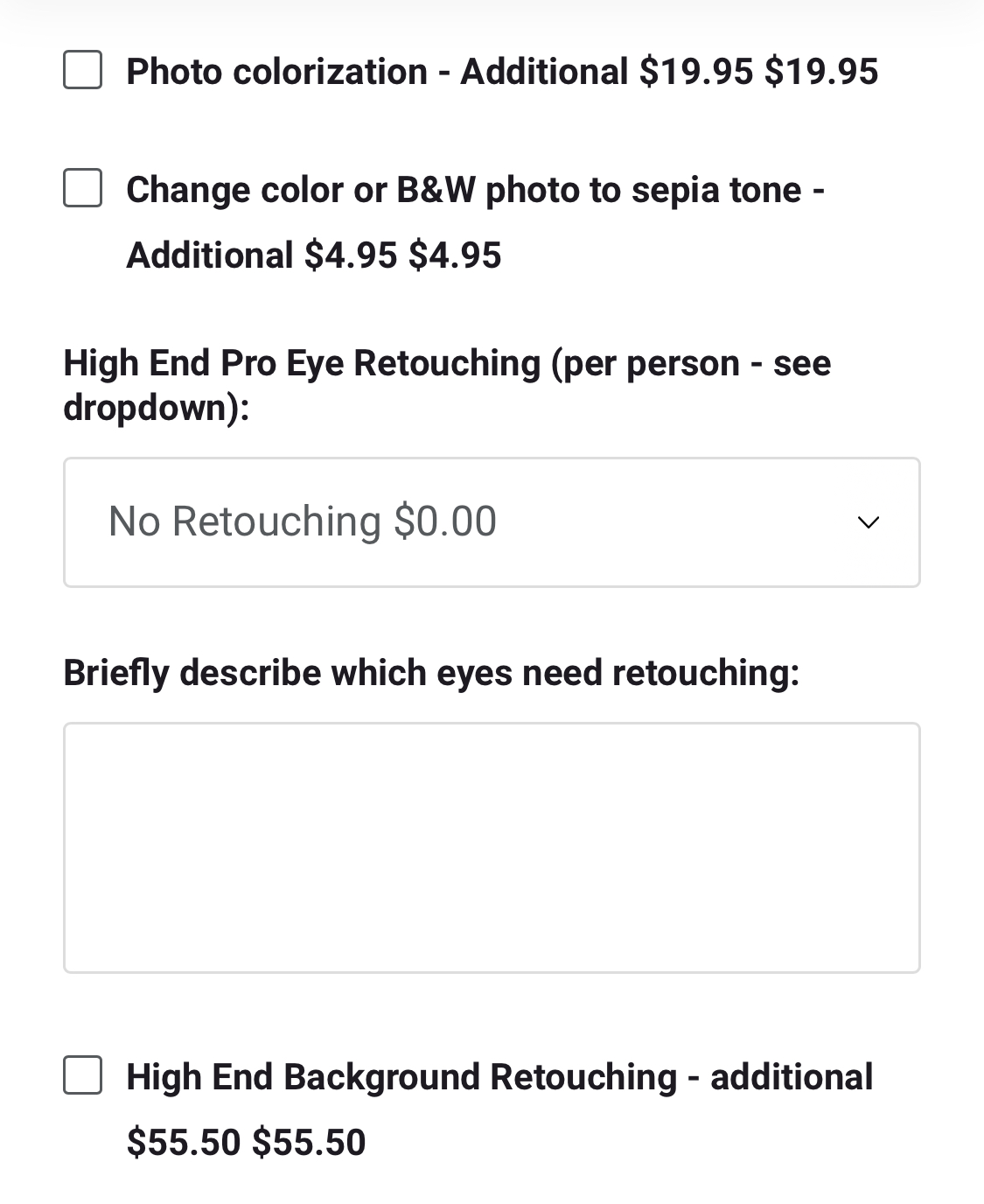Click the "High End Background Retouching" label text
Screen dimensions: 984x1204
tap(401, 1077)
